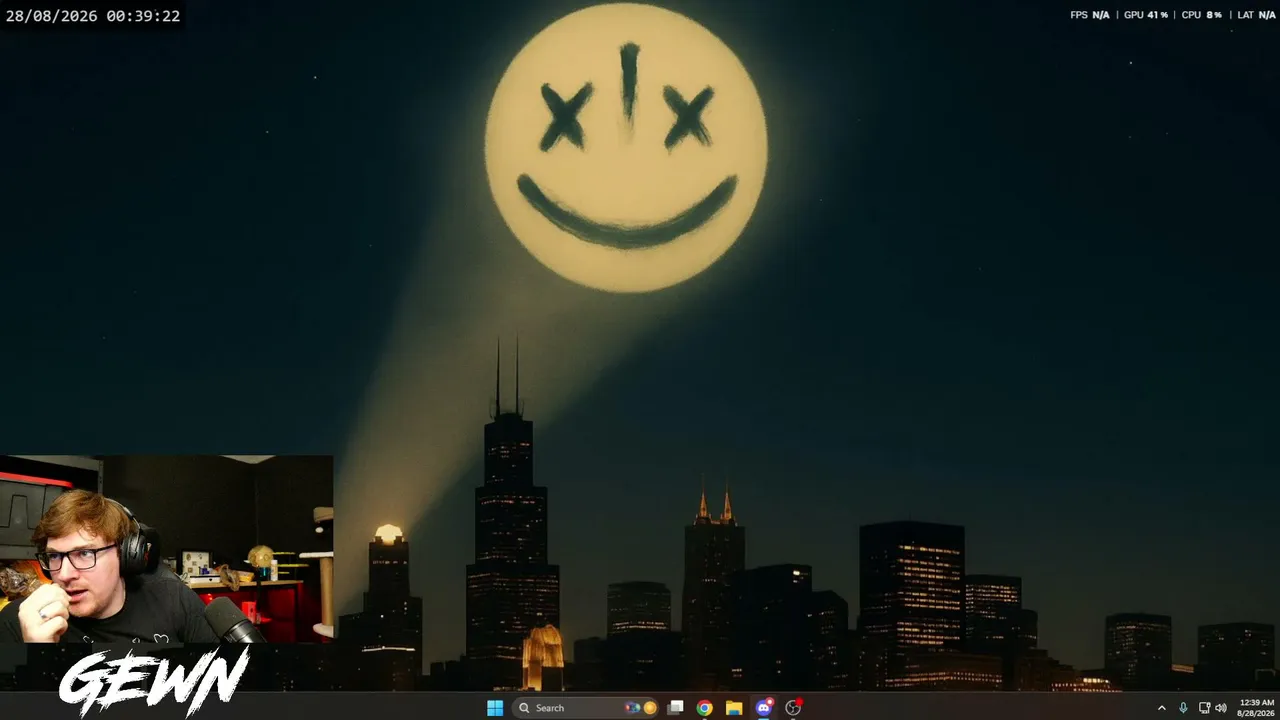Click the LAT N/A overlay reading
The height and width of the screenshot is (720, 1280).
pyautogui.click(x=1256, y=15)
